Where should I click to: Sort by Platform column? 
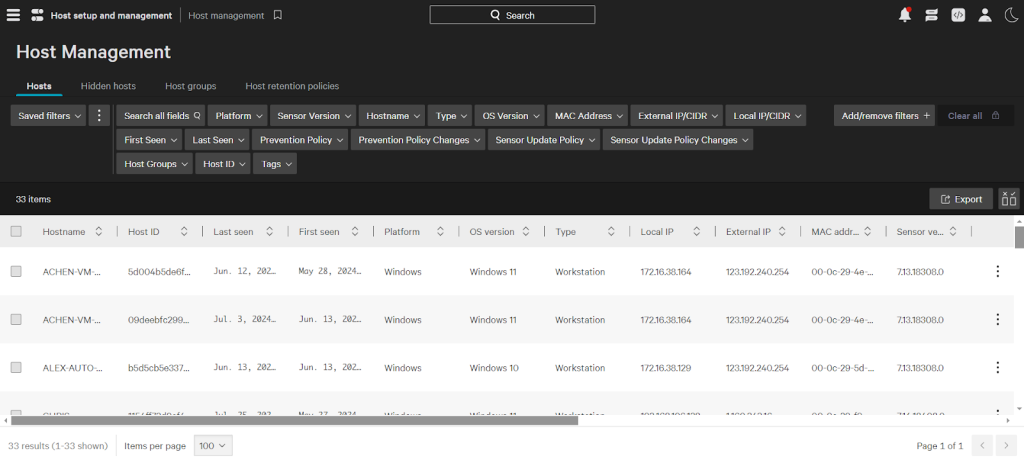[x=440, y=231]
